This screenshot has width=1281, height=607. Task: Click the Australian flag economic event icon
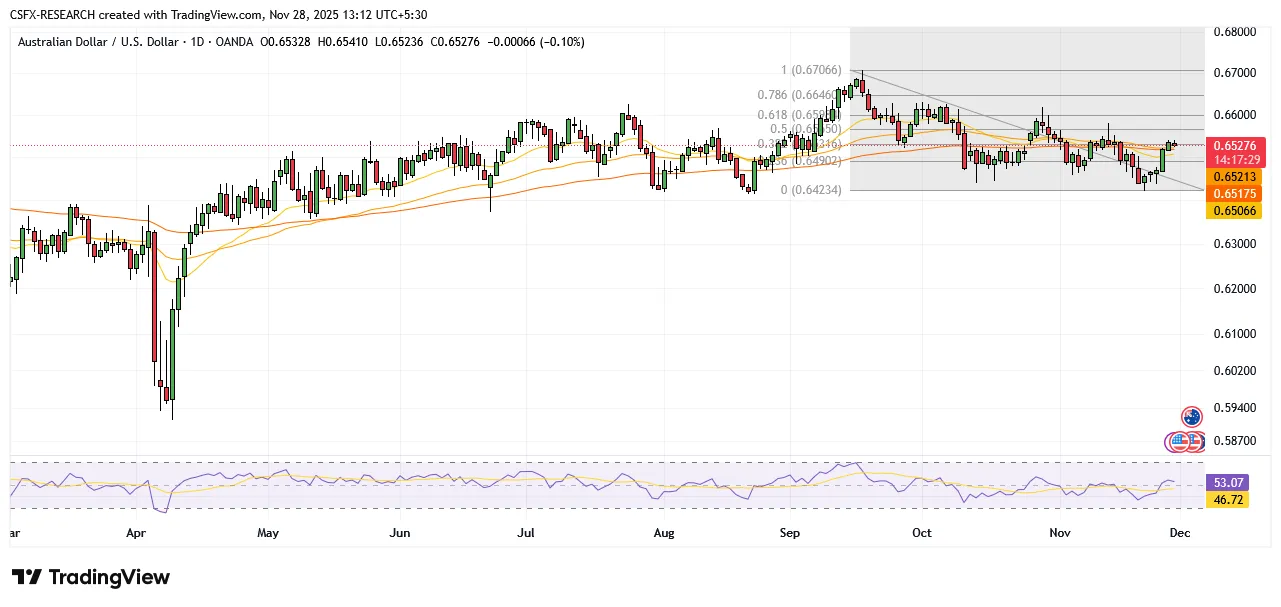click(1191, 417)
